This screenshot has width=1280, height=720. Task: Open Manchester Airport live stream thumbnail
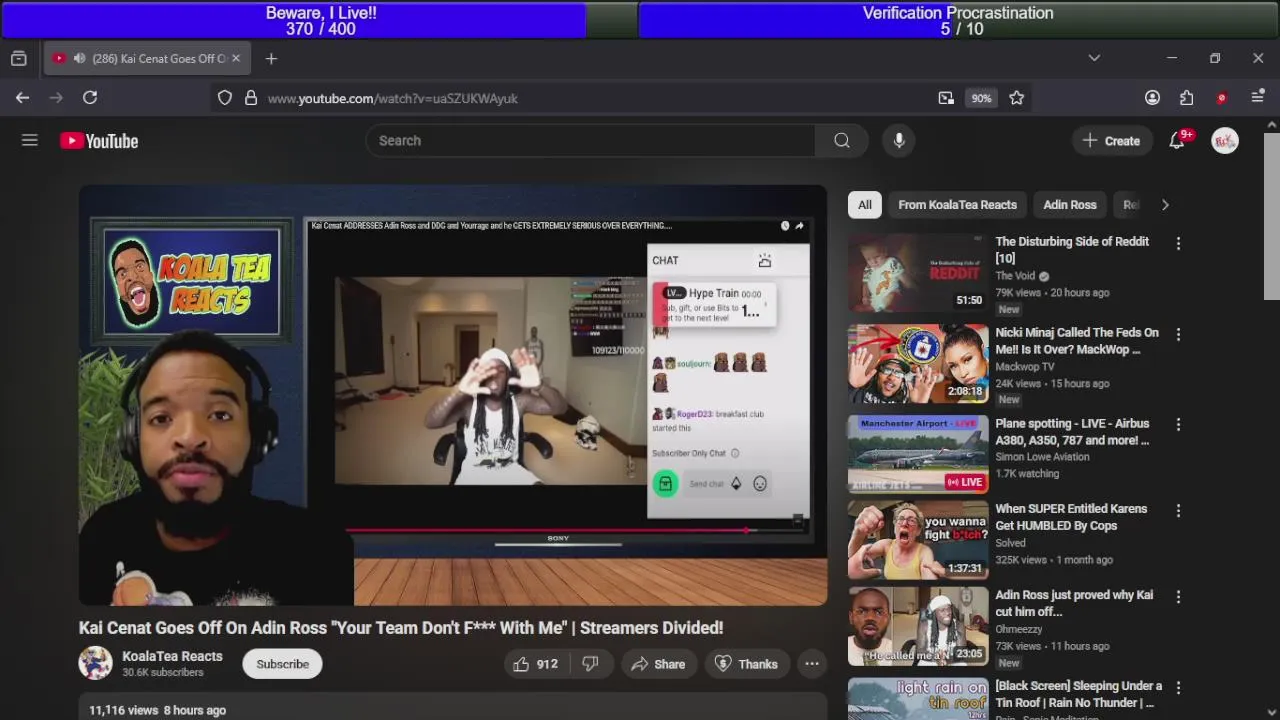(x=918, y=455)
